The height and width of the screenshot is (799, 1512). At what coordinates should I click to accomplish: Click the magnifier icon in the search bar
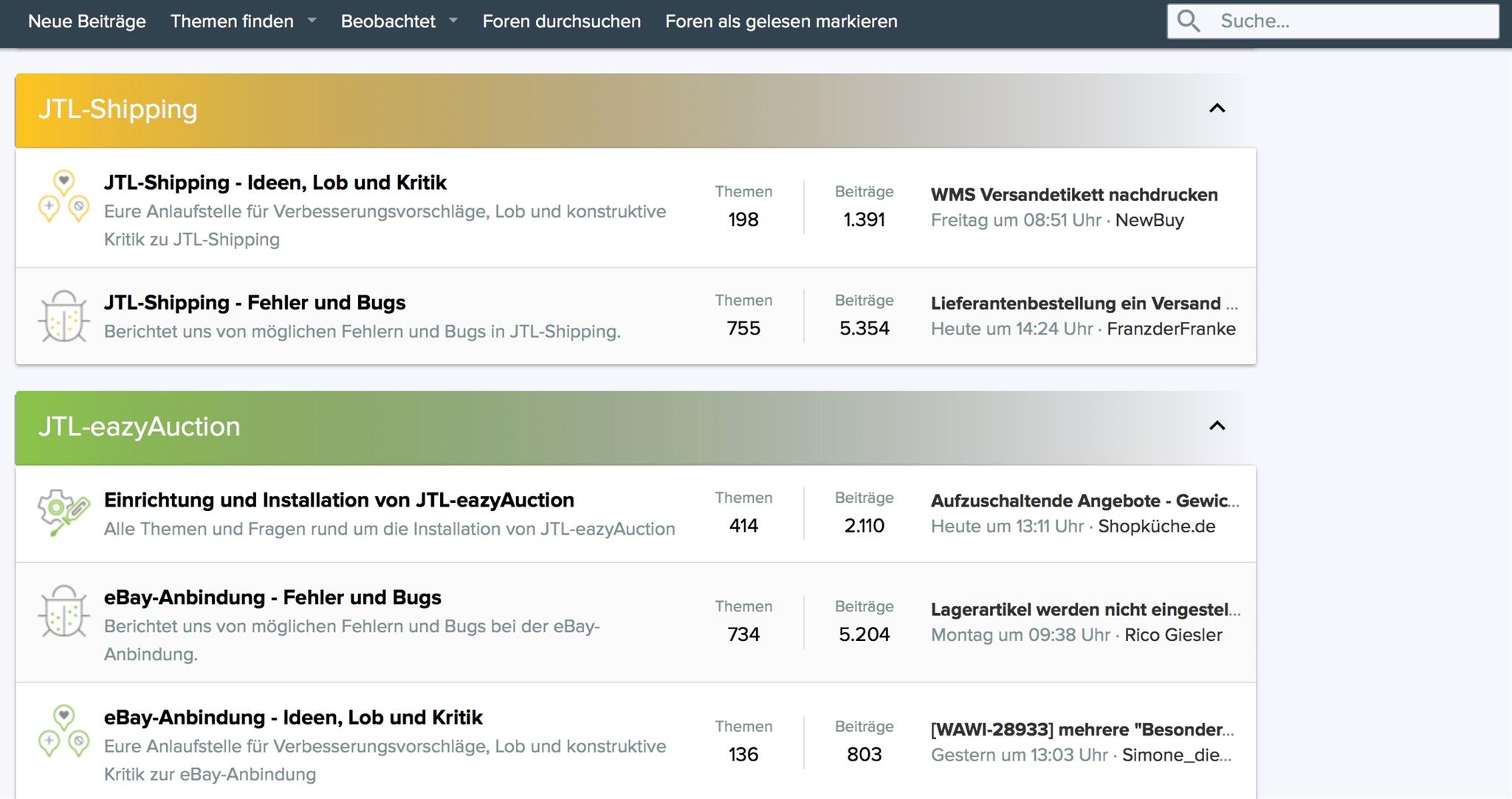[1189, 21]
